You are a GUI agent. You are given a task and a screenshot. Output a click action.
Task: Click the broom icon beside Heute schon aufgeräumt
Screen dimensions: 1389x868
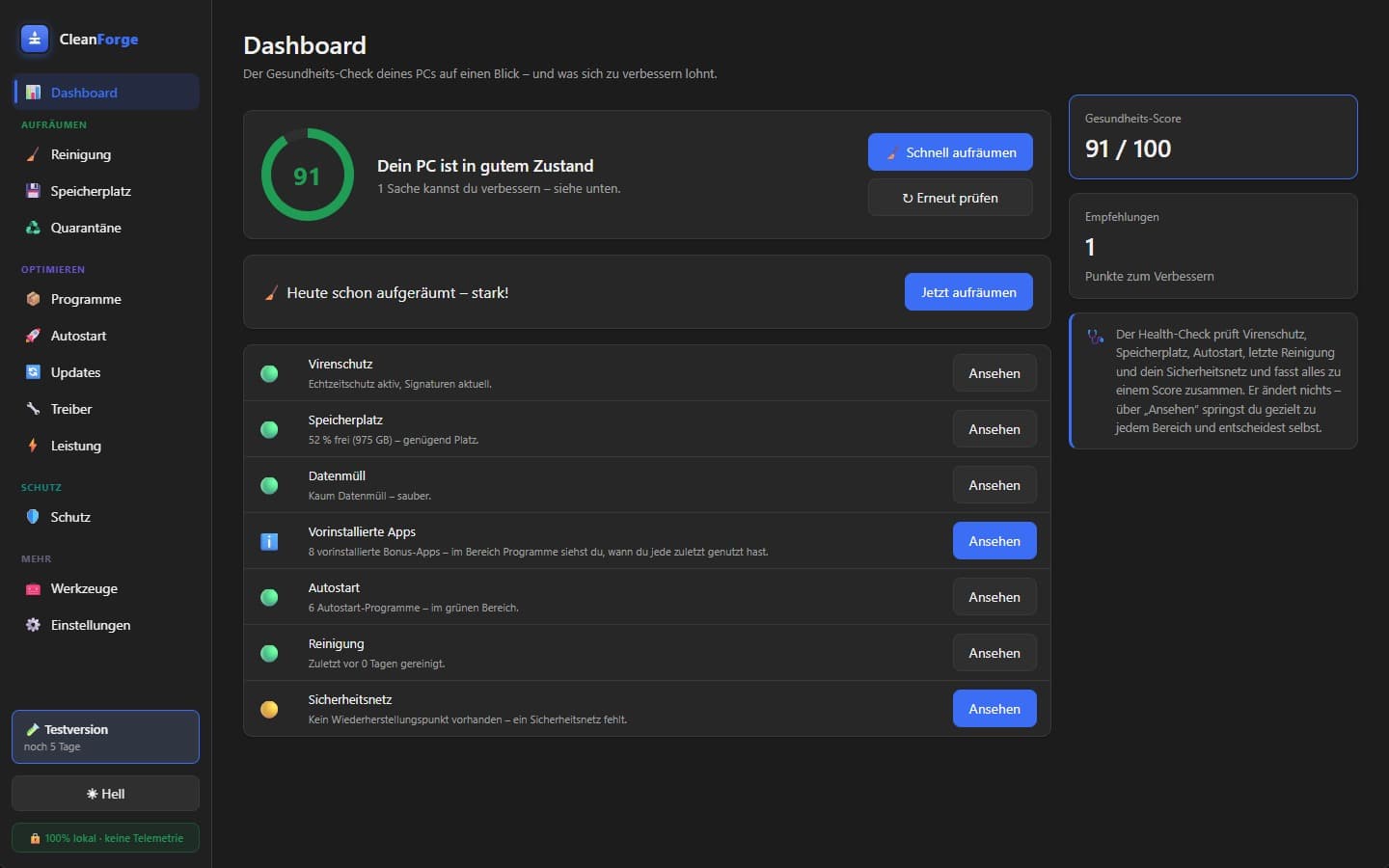click(271, 292)
